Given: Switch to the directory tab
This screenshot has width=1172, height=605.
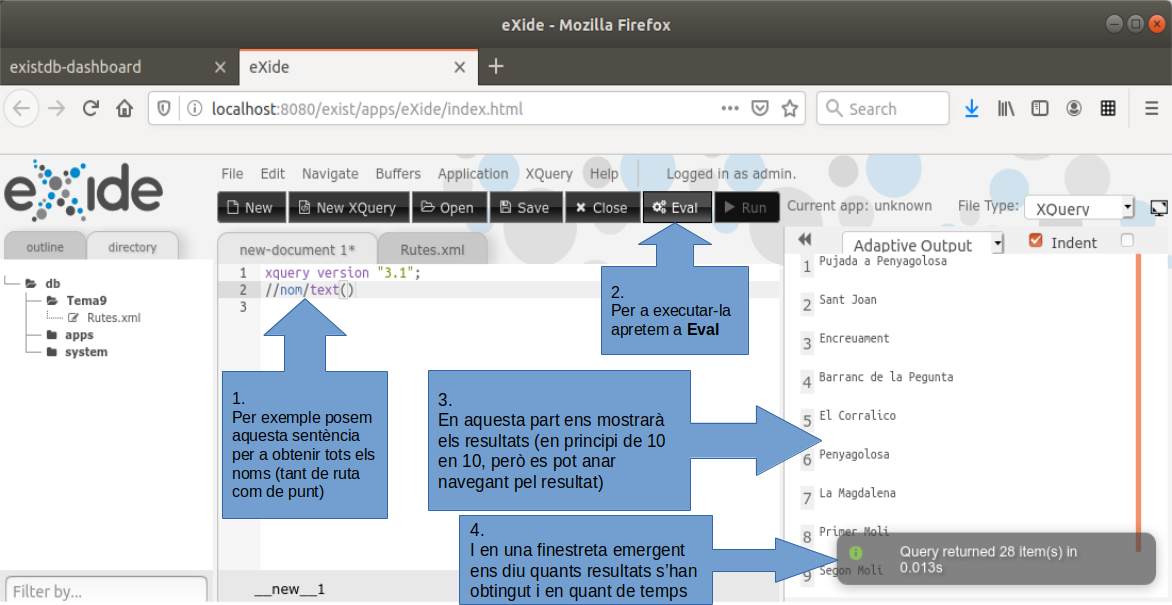Looking at the screenshot, I should click(x=132, y=247).
